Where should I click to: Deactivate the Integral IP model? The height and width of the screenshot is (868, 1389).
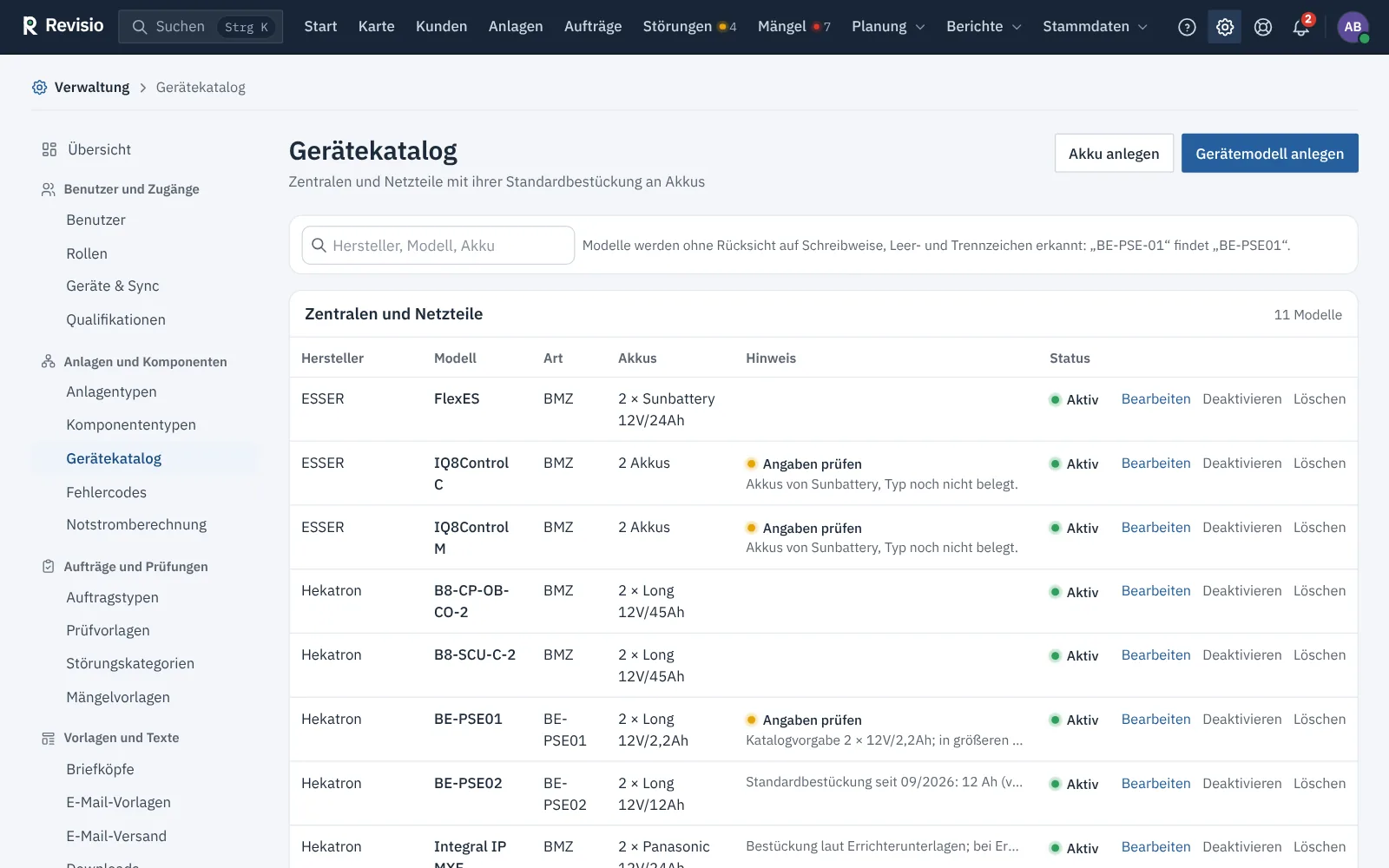[1241, 847]
